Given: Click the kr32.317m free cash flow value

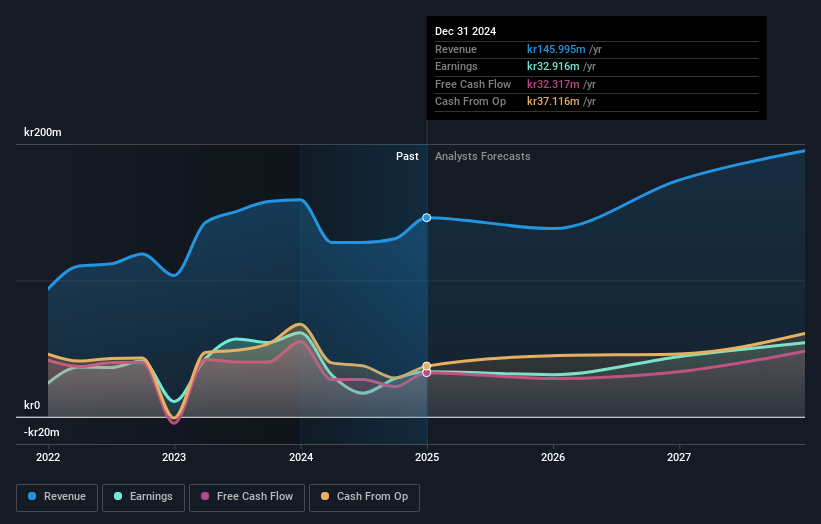Looking at the screenshot, I should (553, 84).
